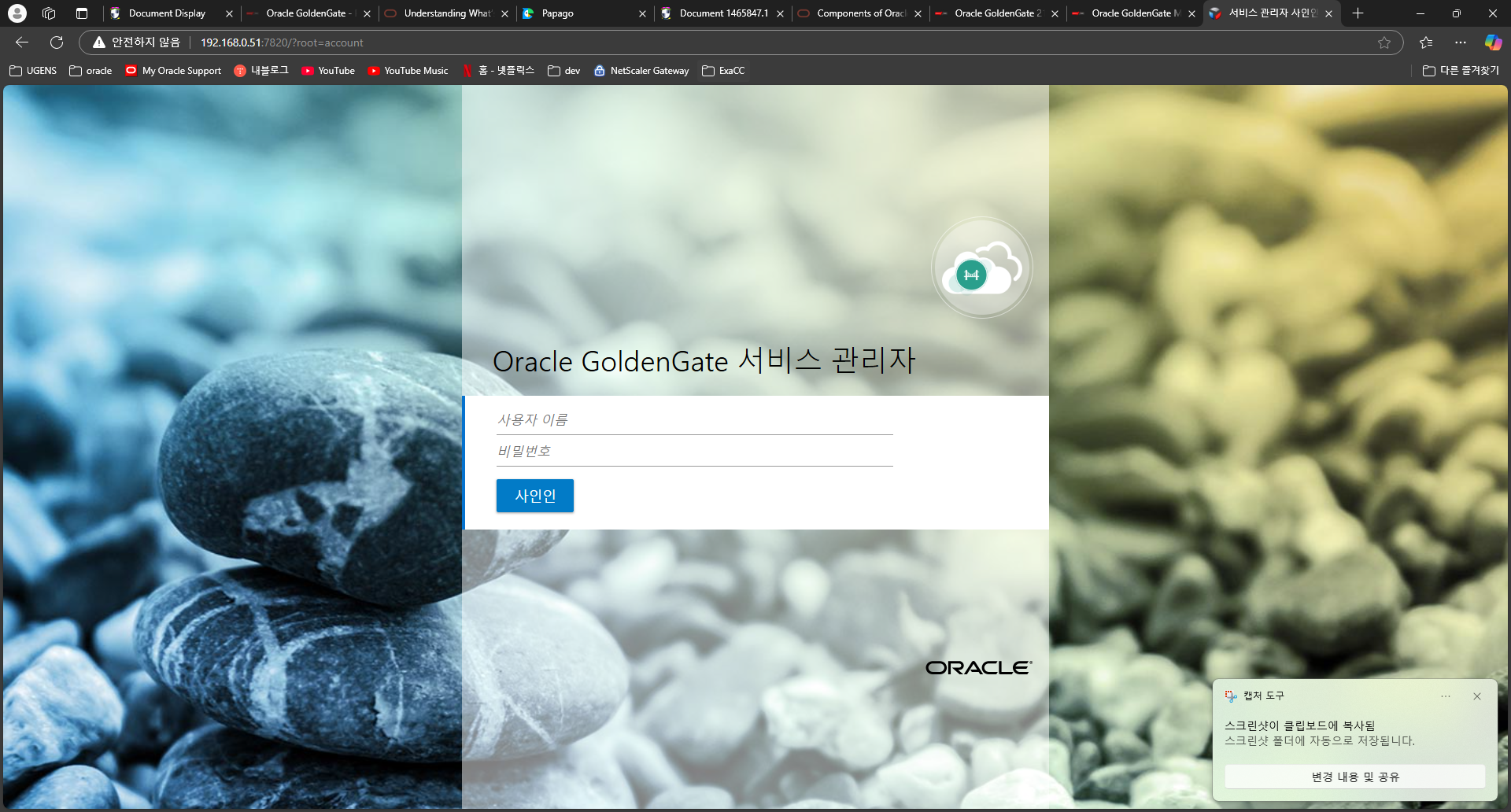Open the UGENS bookmark folder
Image resolution: width=1511 pixels, height=812 pixels.
33,71
